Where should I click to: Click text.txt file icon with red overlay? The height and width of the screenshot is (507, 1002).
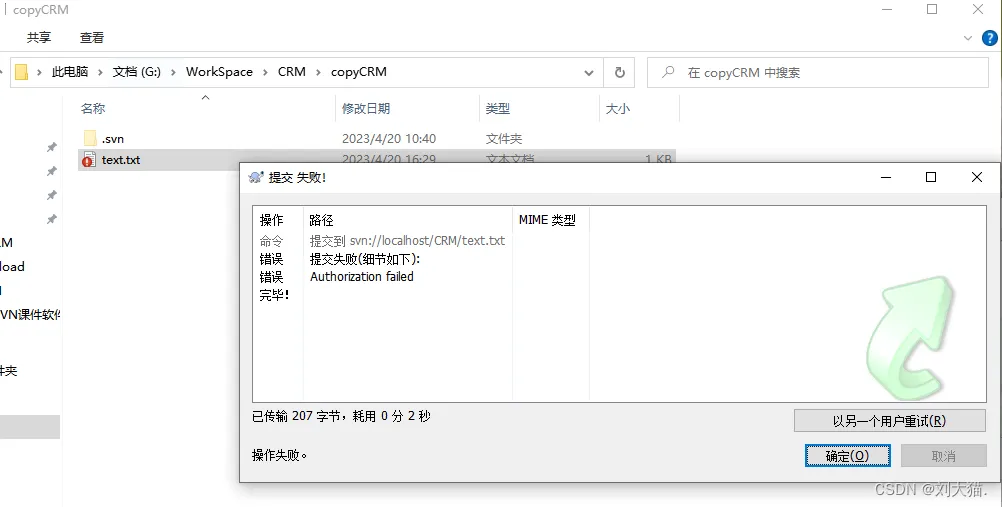click(89, 160)
